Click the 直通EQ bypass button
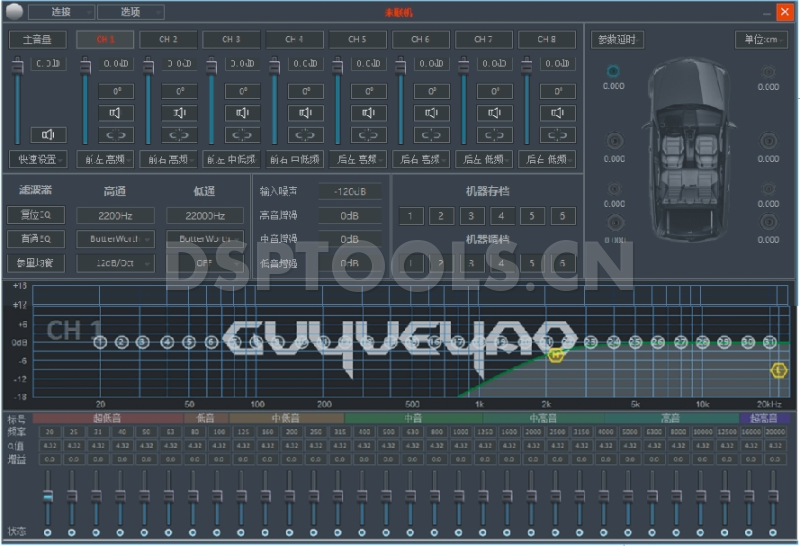The image size is (800, 546). [x=36, y=238]
